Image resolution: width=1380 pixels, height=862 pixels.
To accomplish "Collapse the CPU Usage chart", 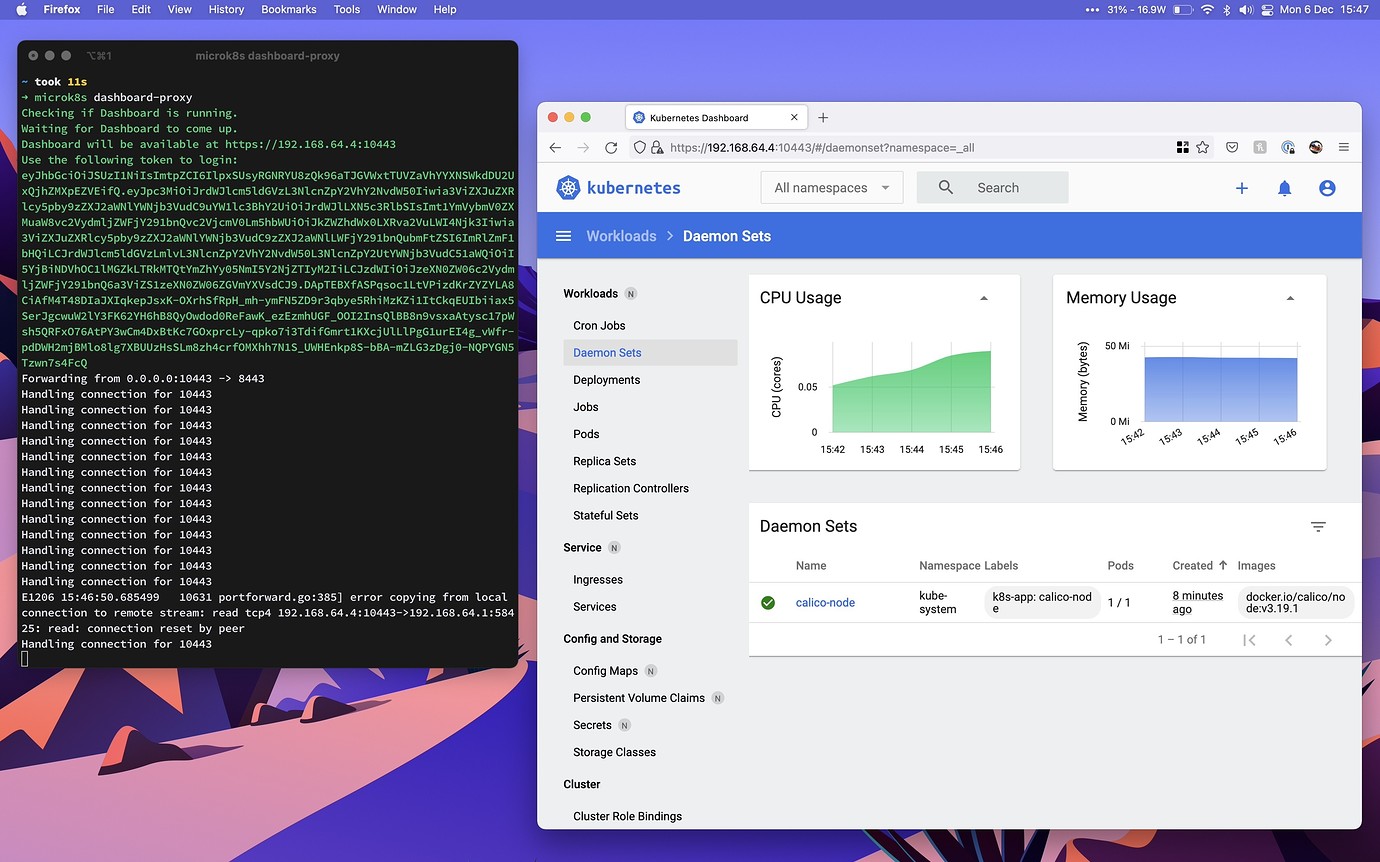I will pos(984,297).
